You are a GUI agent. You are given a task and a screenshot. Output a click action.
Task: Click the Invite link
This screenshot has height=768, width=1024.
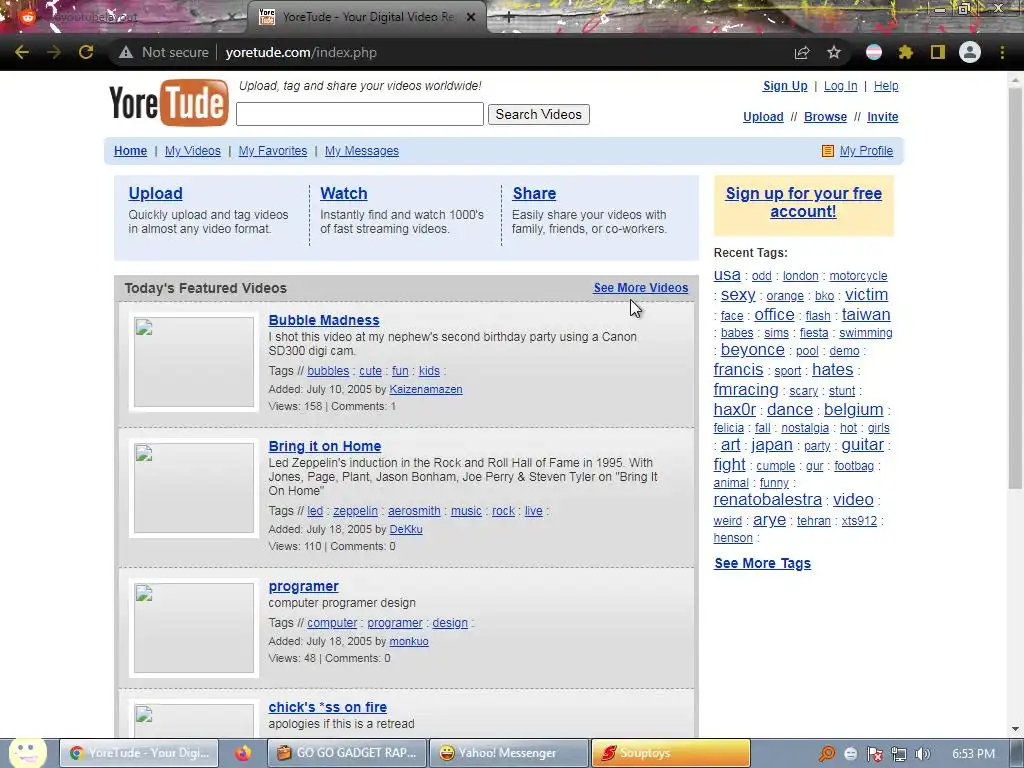883,117
